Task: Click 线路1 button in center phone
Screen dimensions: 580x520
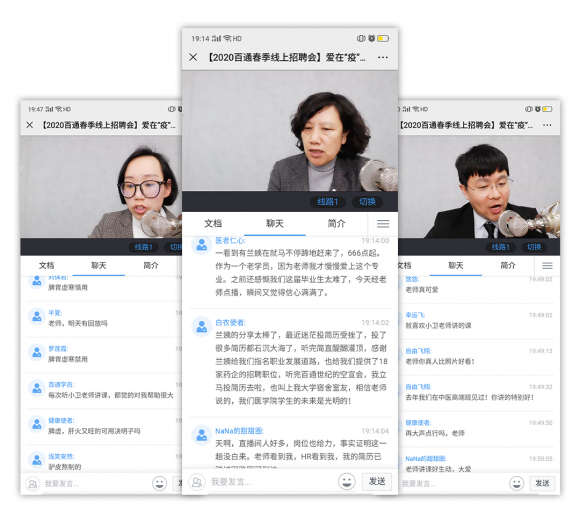Action: pyautogui.click(x=328, y=202)
